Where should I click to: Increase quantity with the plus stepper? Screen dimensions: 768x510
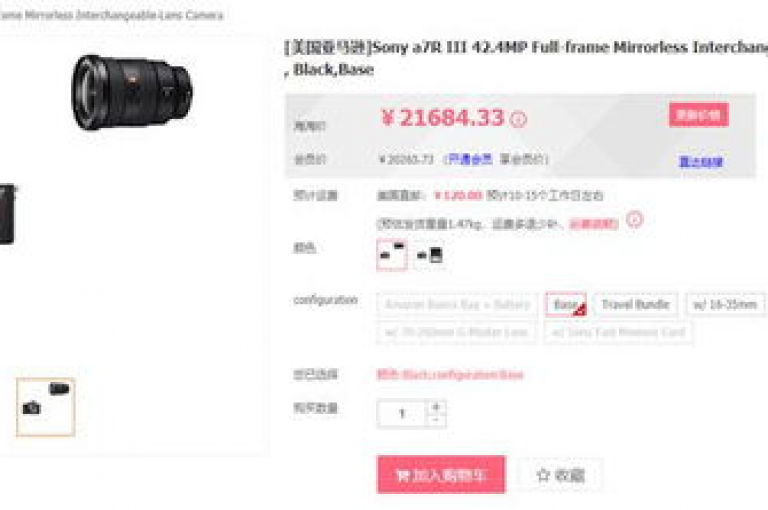click(x=436, y=407)
